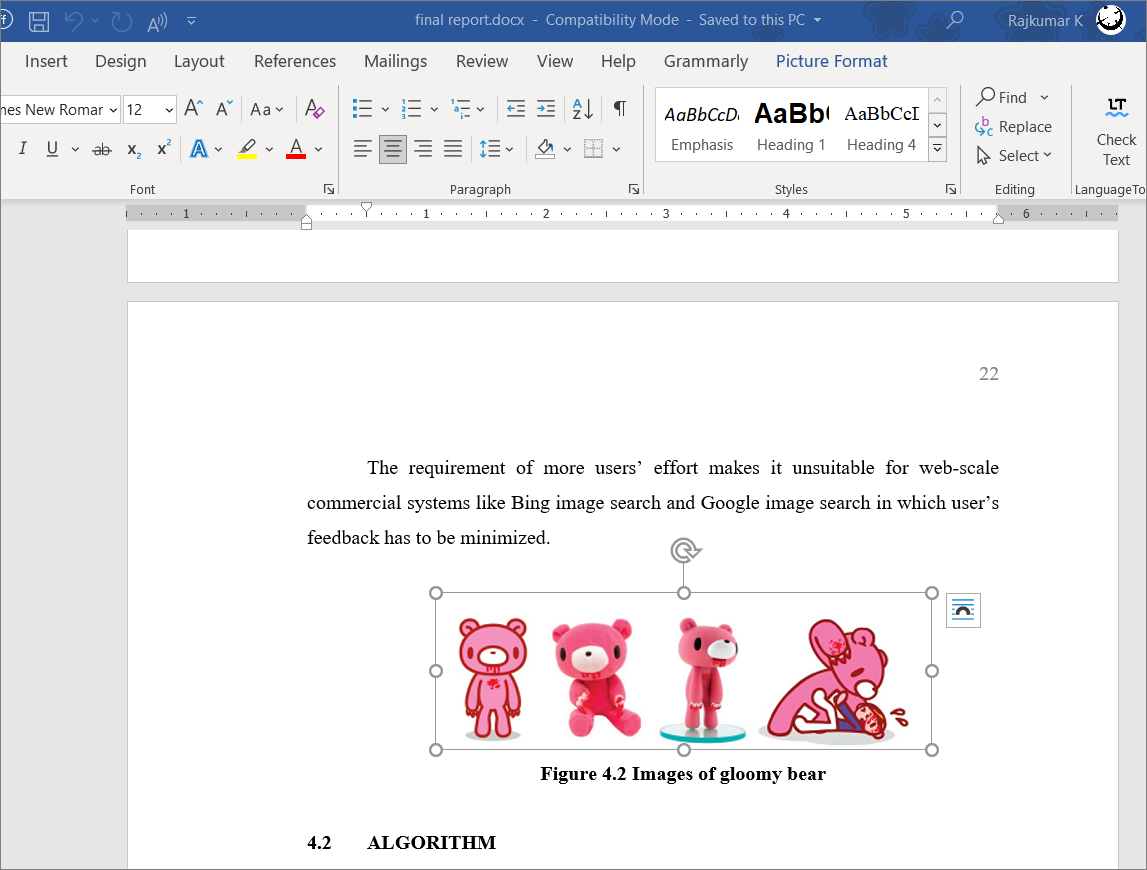Select the numbered list icon

[x=410, y=107]
